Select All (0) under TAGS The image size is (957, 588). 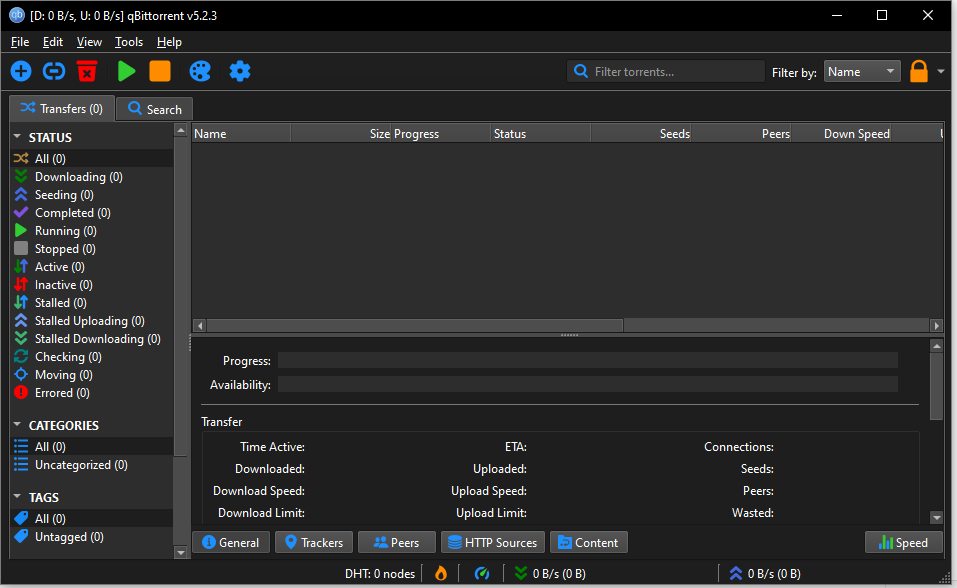[92, 518]
